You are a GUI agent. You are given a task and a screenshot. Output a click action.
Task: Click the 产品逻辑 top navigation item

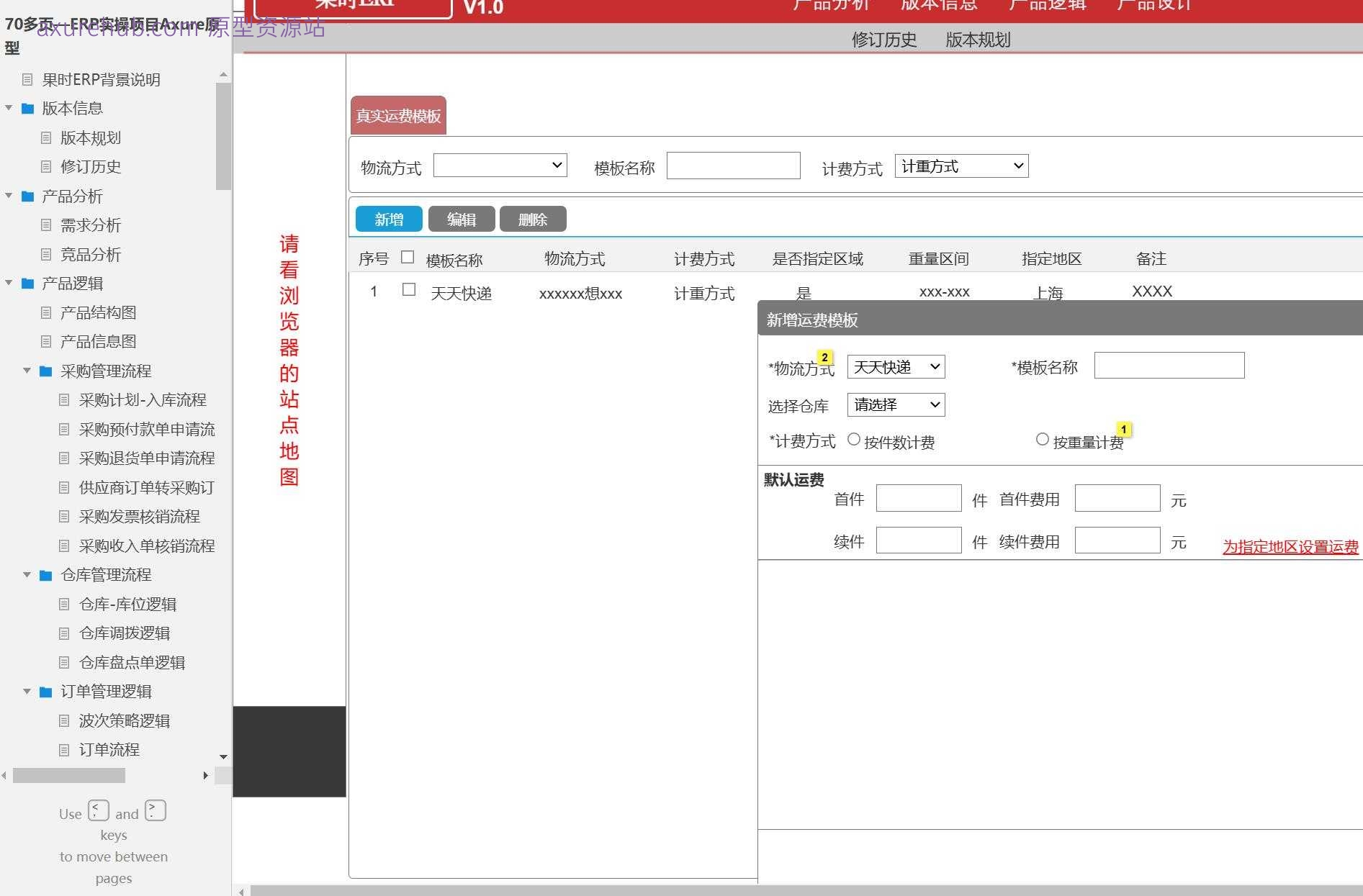pos(1047,5)
